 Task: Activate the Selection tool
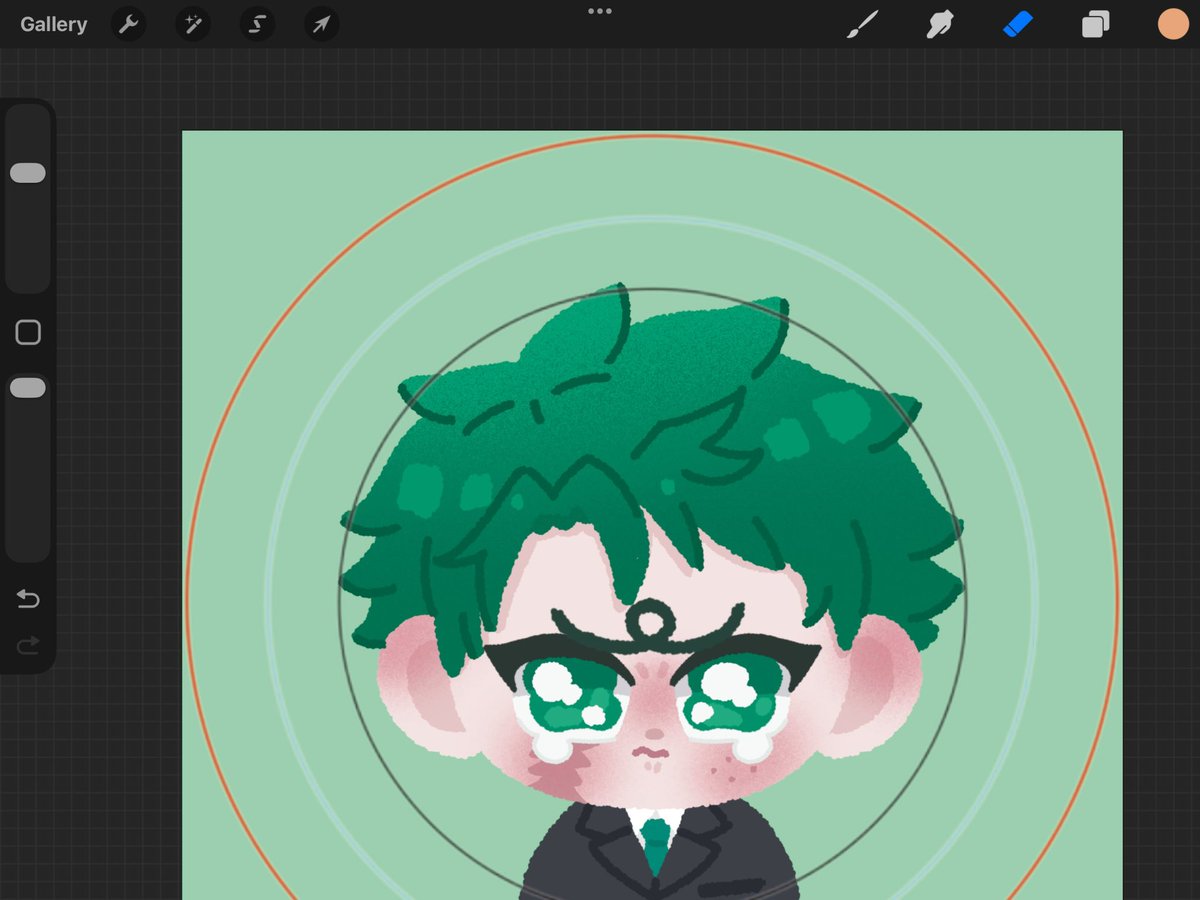[257, 24]
